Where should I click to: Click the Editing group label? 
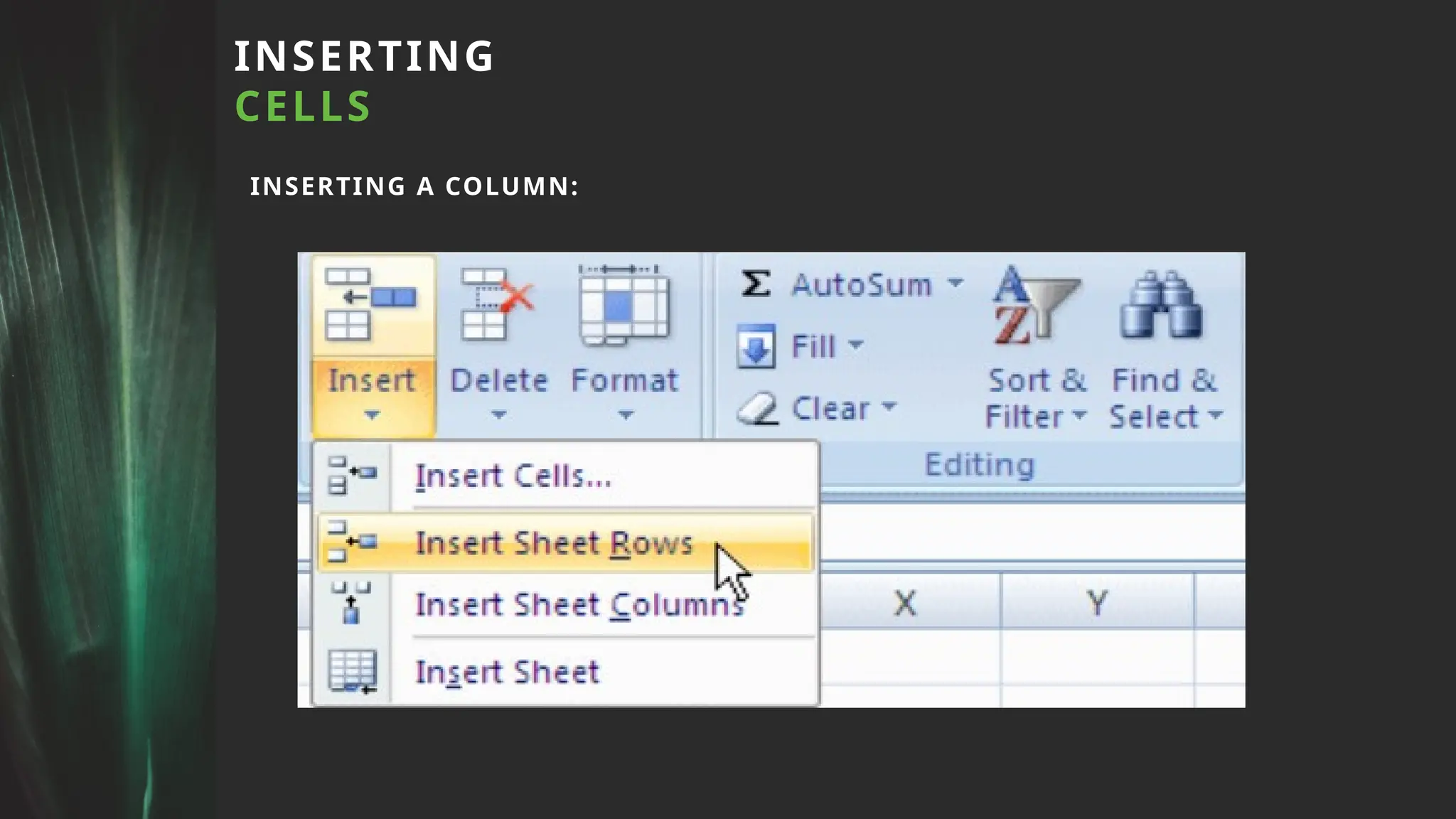coord(979,464)
